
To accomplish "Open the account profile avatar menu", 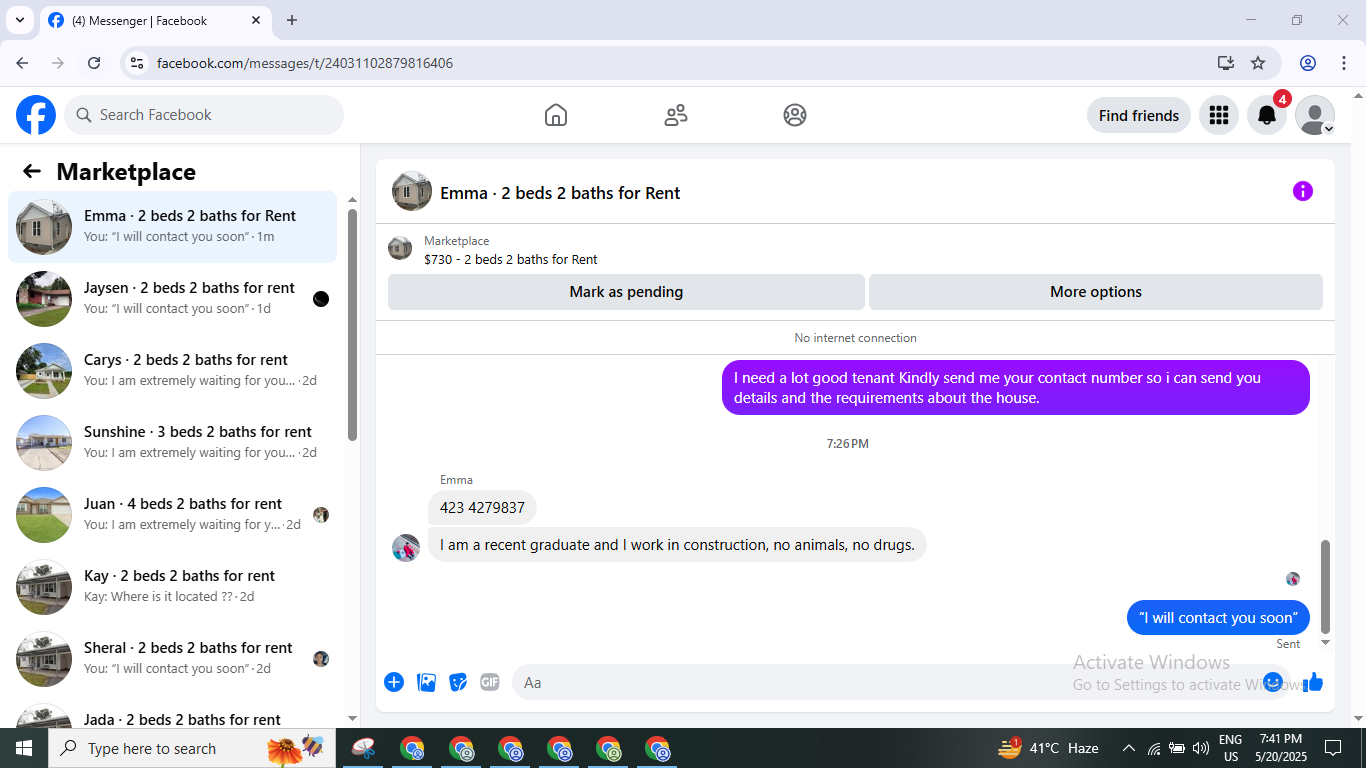I will [x=1315, y=115].
